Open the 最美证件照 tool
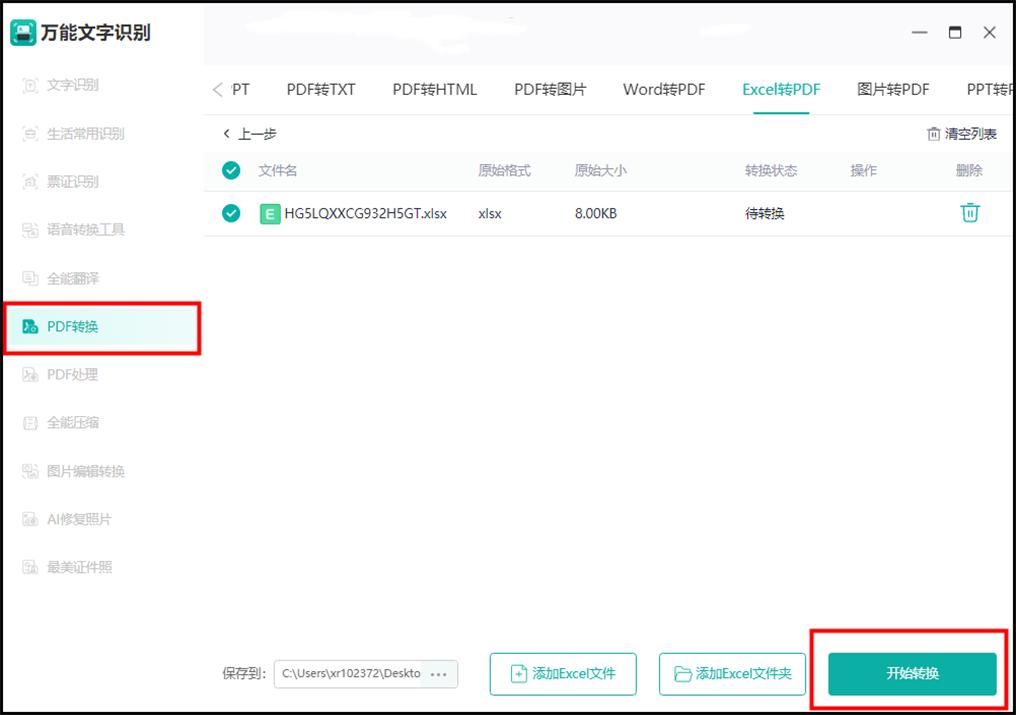This screenshot has height=715, width=1016. pos(72,567)
